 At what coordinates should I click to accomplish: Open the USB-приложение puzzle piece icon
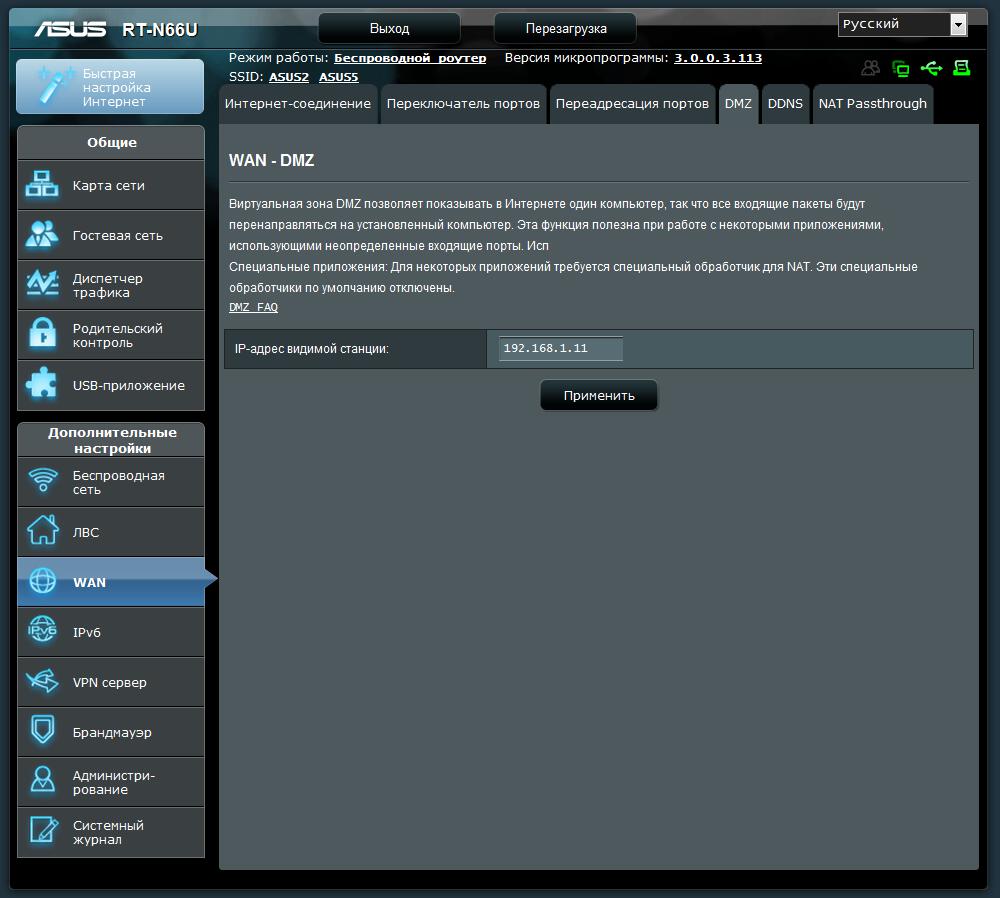coord(42,384)
